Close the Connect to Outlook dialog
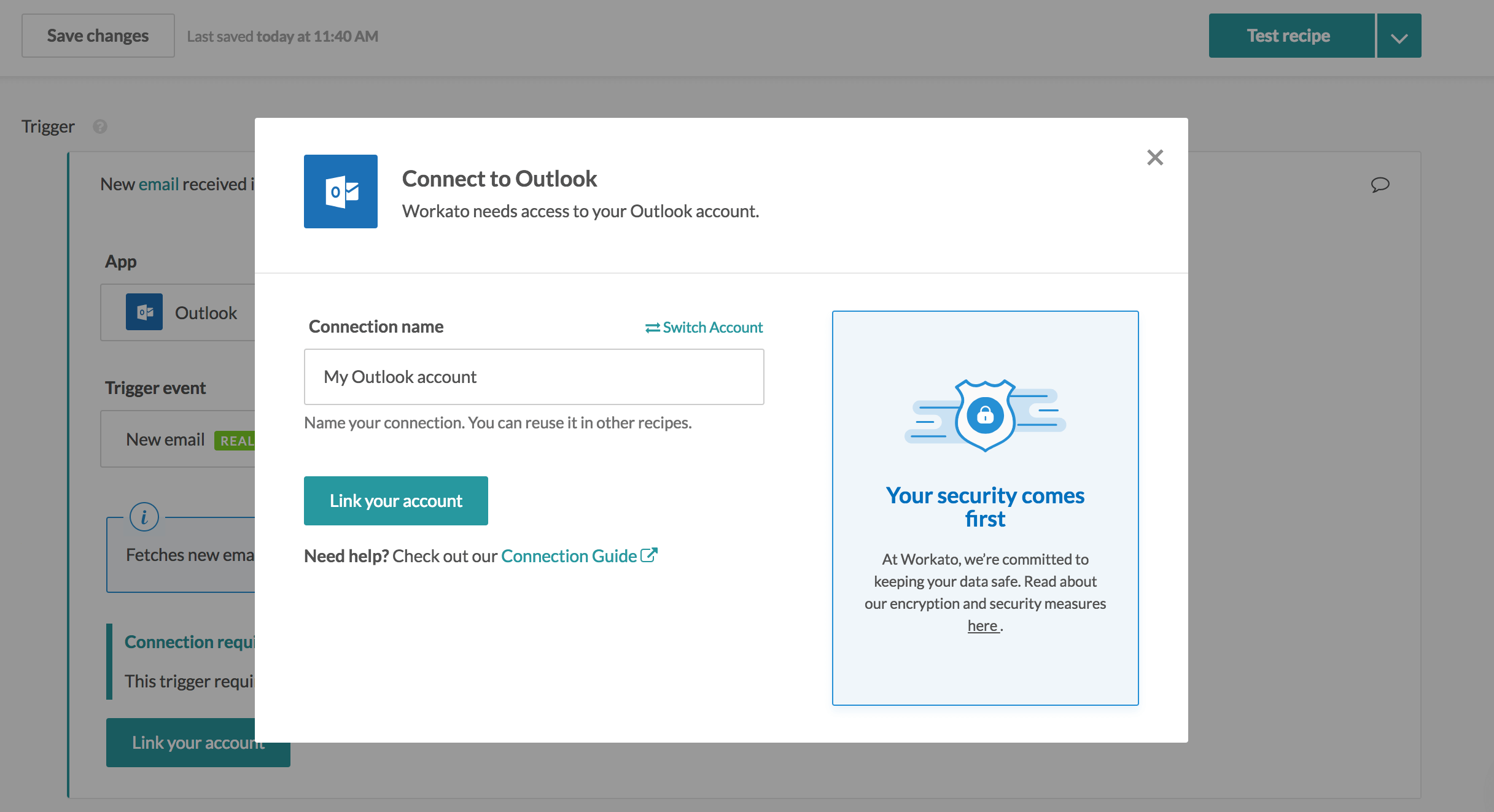The image size is (1494, 812). pyautogui.click(x=1154, y=157)
